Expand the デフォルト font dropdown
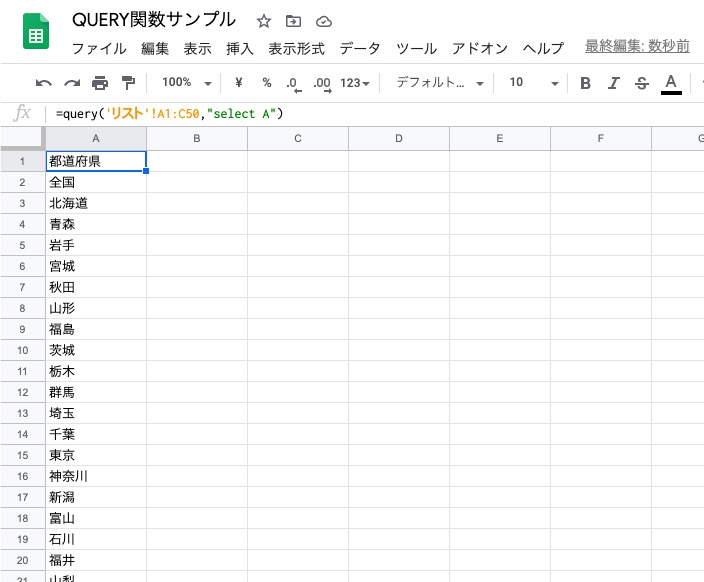The image size is (704, 582). 440,83
